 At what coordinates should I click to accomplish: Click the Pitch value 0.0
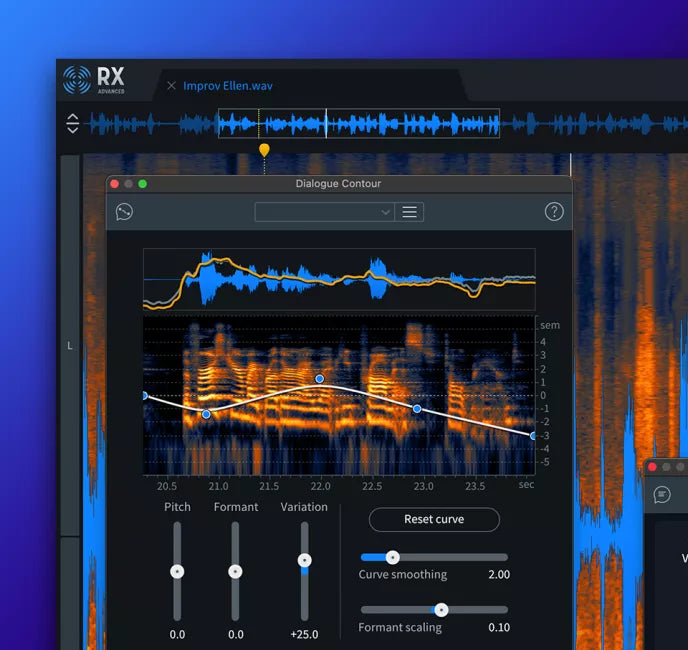coord(177,634)
